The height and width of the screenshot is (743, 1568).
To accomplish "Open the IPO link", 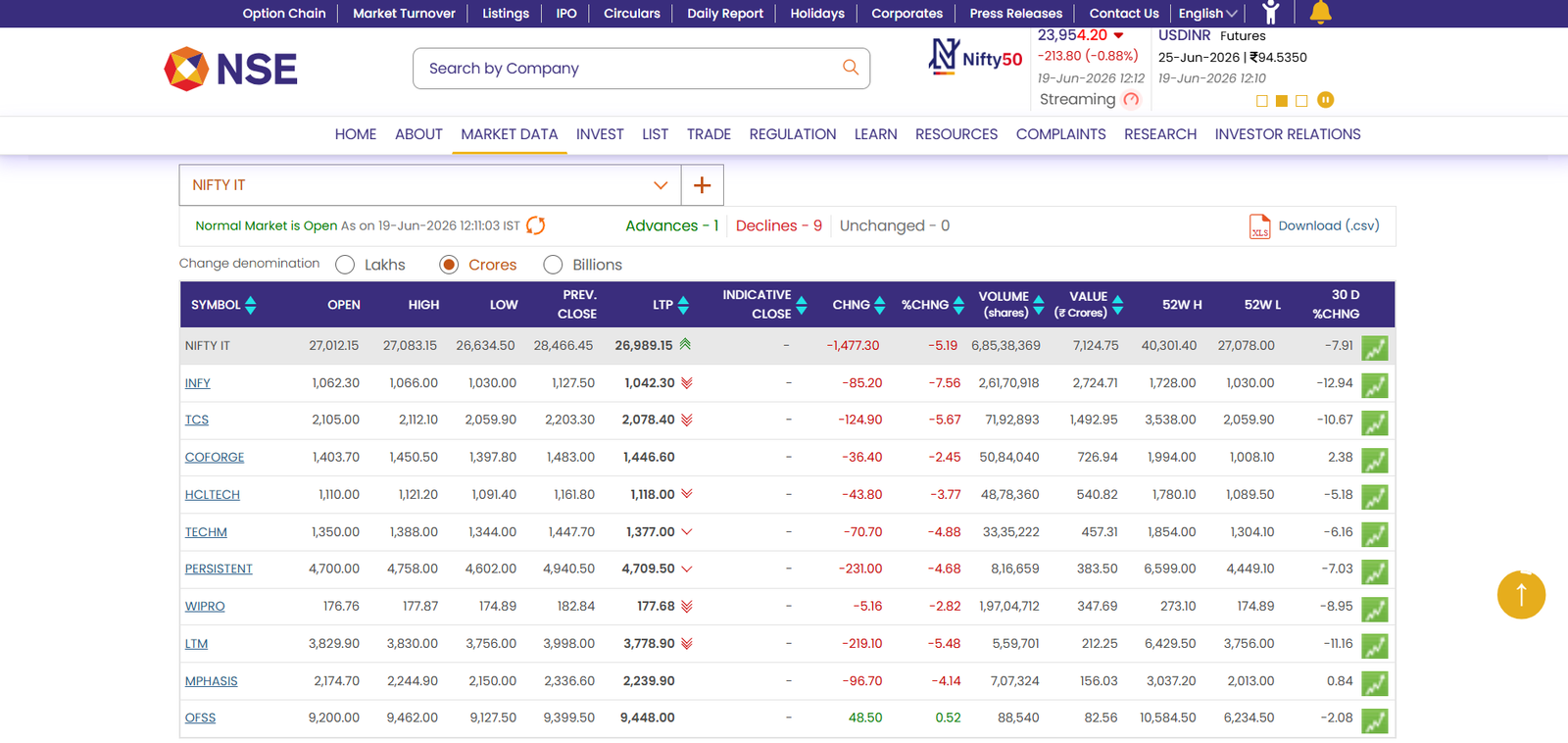I will coord(566,13).
